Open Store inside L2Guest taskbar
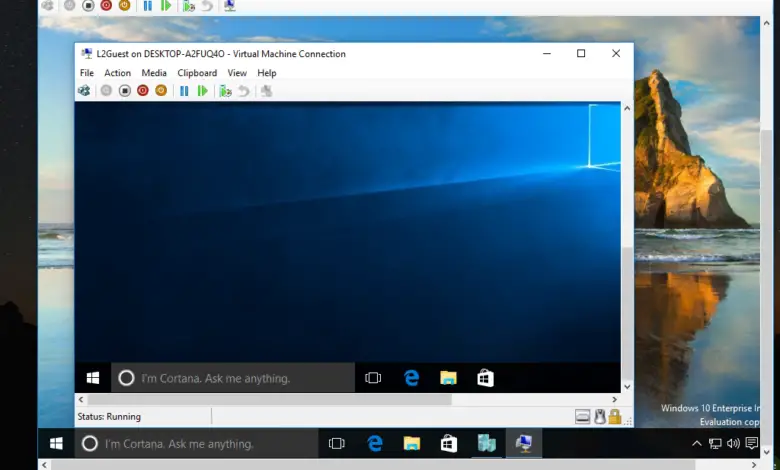This screenshot has height=470, width=780. pyautogui.click(x=485, y=378)
